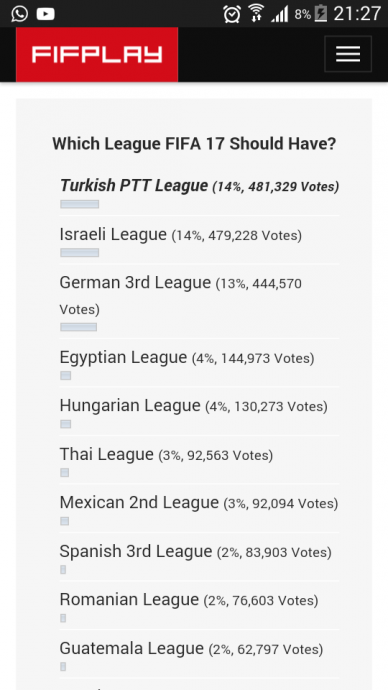Viewport: 388px width, 690px height.
Task: Tap the FIFPLAY logo
Action: (97, 55)
